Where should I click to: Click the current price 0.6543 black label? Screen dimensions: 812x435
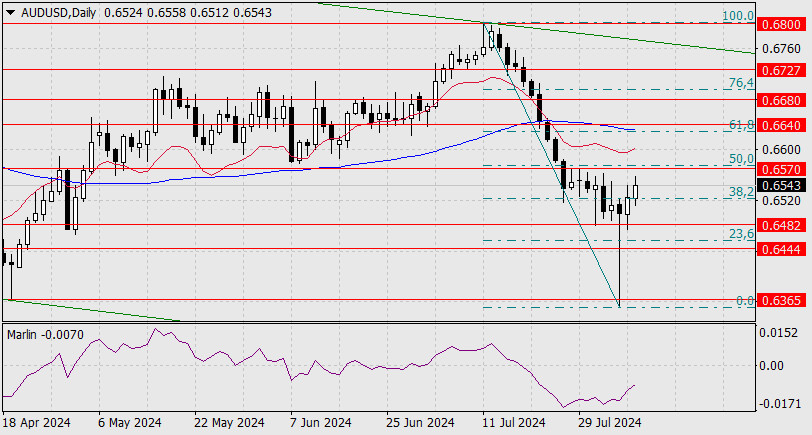click(x=782, y=185)
